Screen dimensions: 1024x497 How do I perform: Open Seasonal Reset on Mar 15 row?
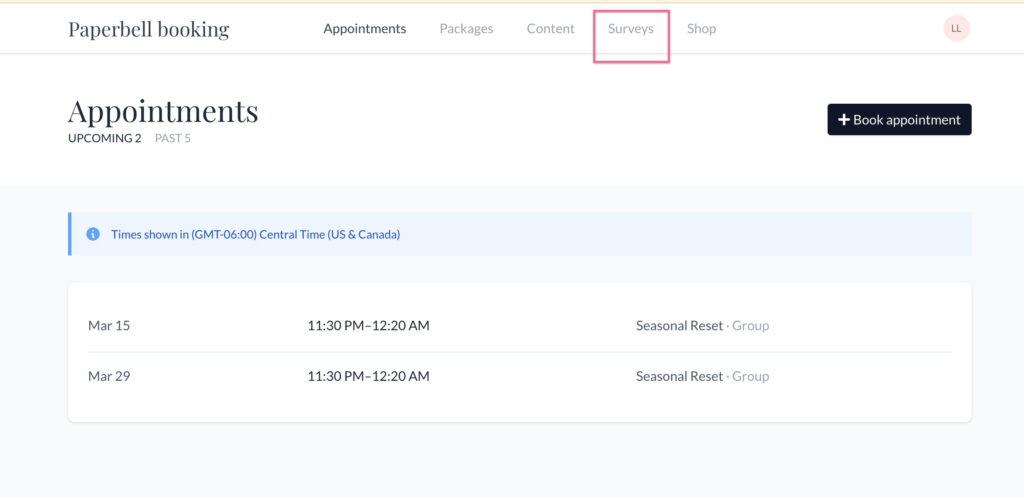[x=679, y=326]
